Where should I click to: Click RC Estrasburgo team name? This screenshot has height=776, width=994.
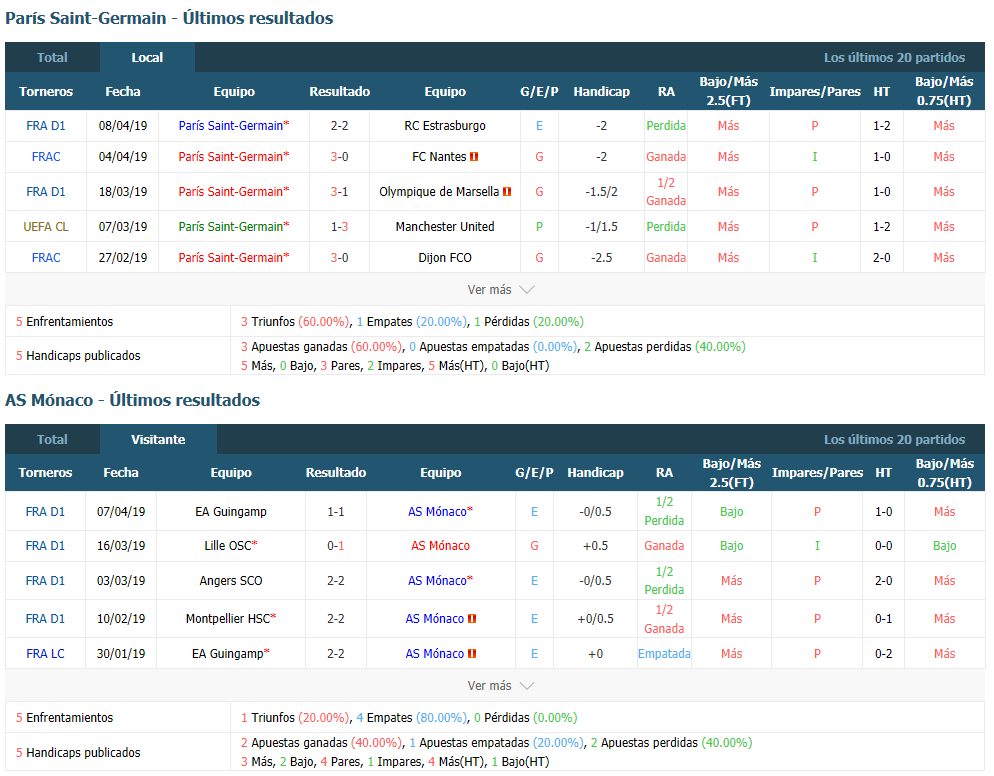[x=445, y=126]
